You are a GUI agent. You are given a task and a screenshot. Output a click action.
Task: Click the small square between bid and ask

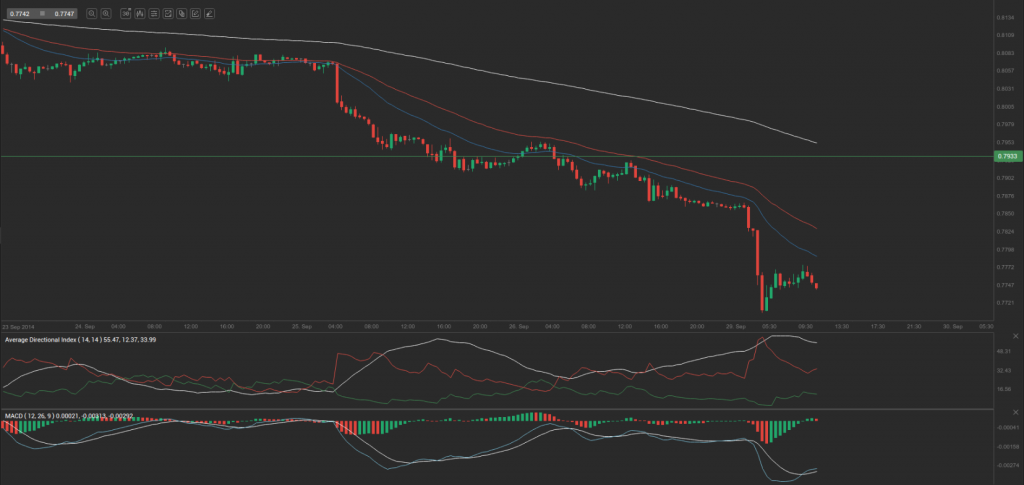click(x=42, y=14)
